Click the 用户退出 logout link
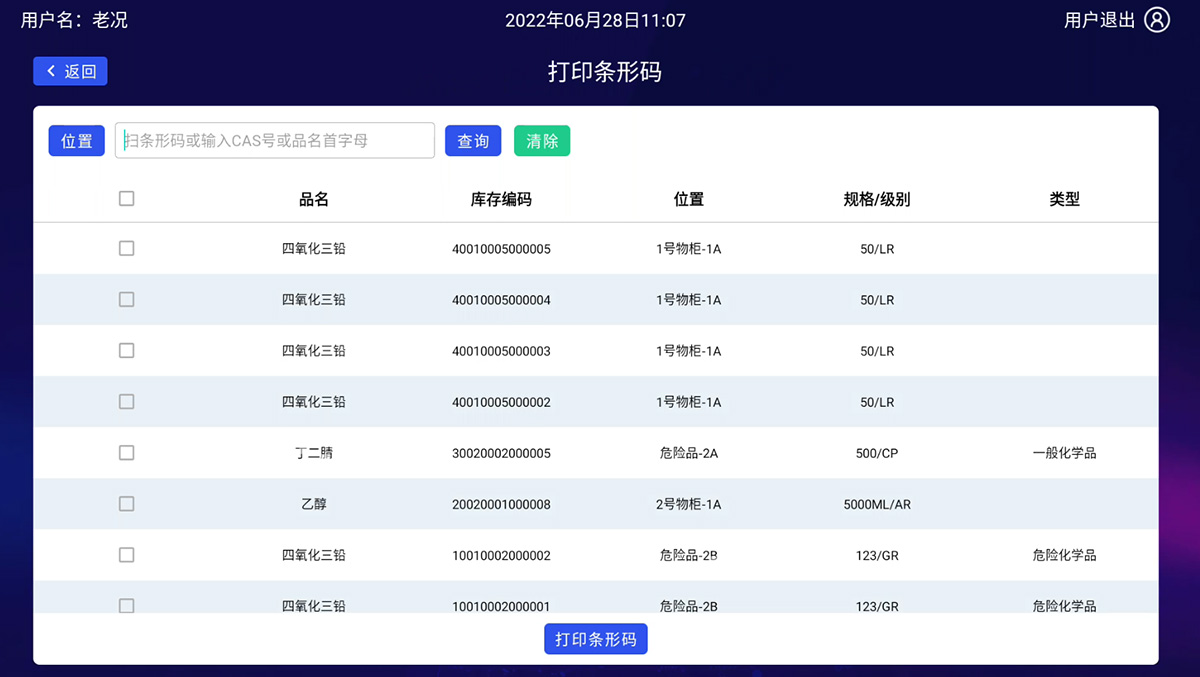Image resolution: width=1200 pixels, height=677 pixels. coord(1099,20)
